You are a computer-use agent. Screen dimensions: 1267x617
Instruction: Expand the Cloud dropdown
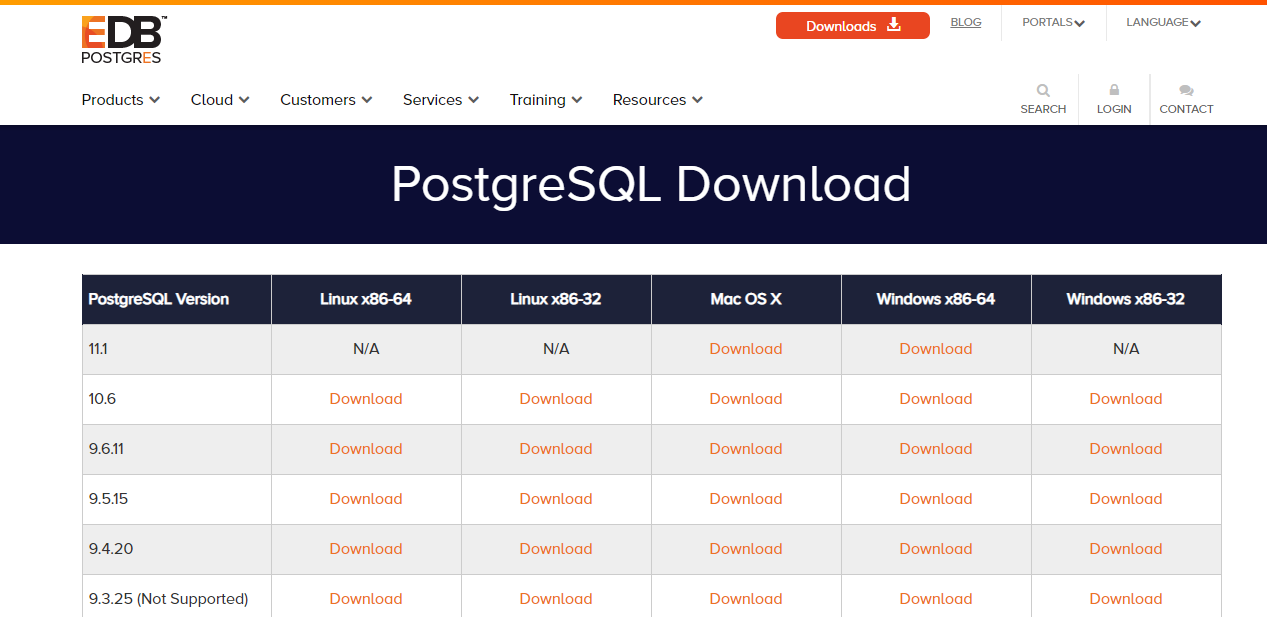coord(219,100)
